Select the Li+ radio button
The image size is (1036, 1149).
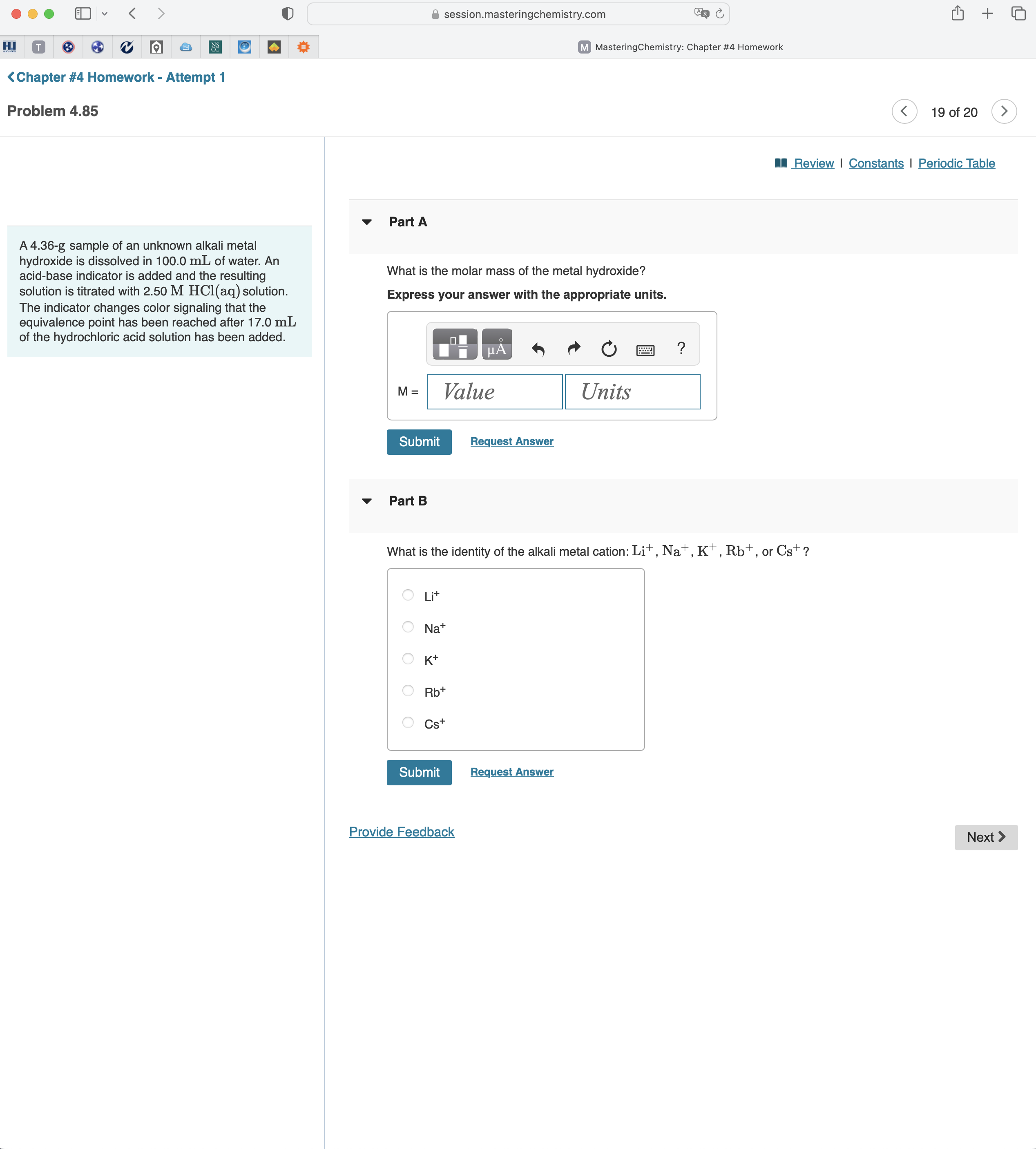click(408, 595)
